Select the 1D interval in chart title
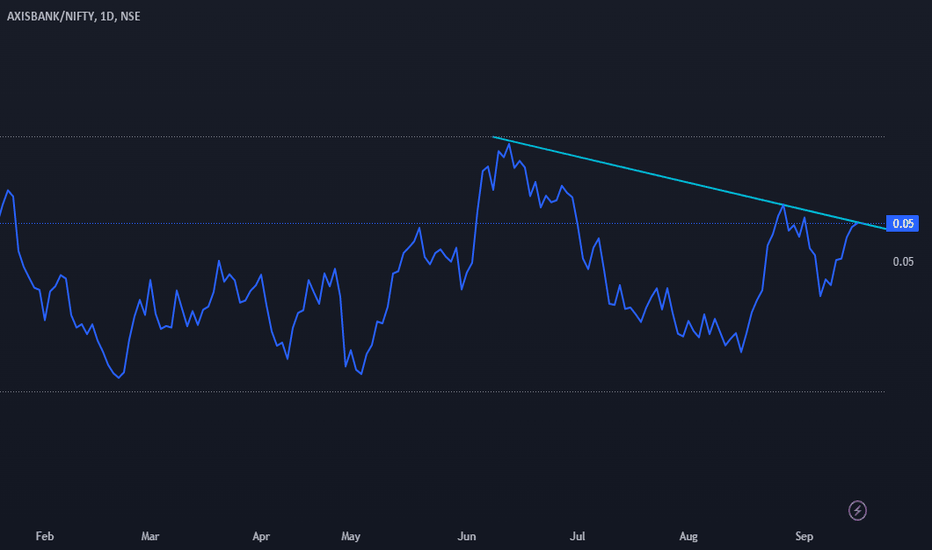This screenshot has height=550, width=932. [107, 17]
